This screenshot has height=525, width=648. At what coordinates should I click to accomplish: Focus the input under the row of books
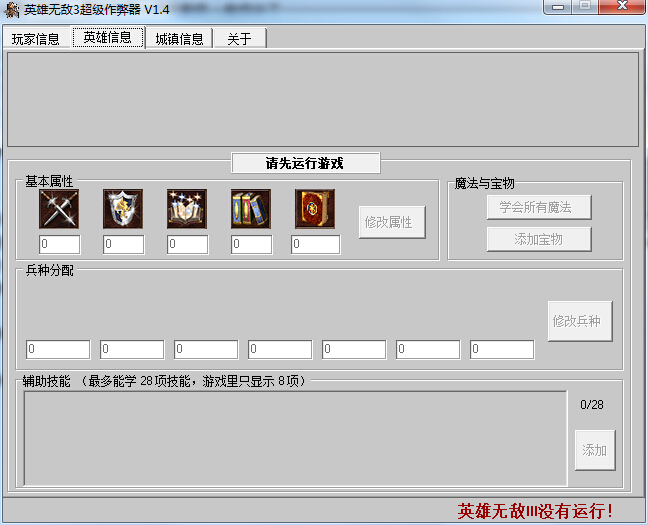(x=252, y=244)
